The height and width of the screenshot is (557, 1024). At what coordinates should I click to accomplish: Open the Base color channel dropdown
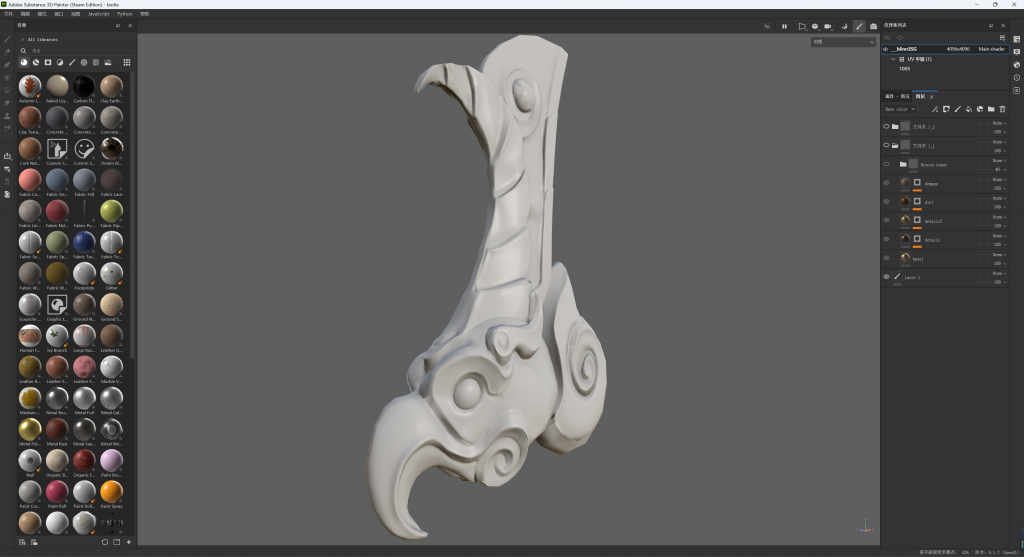pos(899,109)
